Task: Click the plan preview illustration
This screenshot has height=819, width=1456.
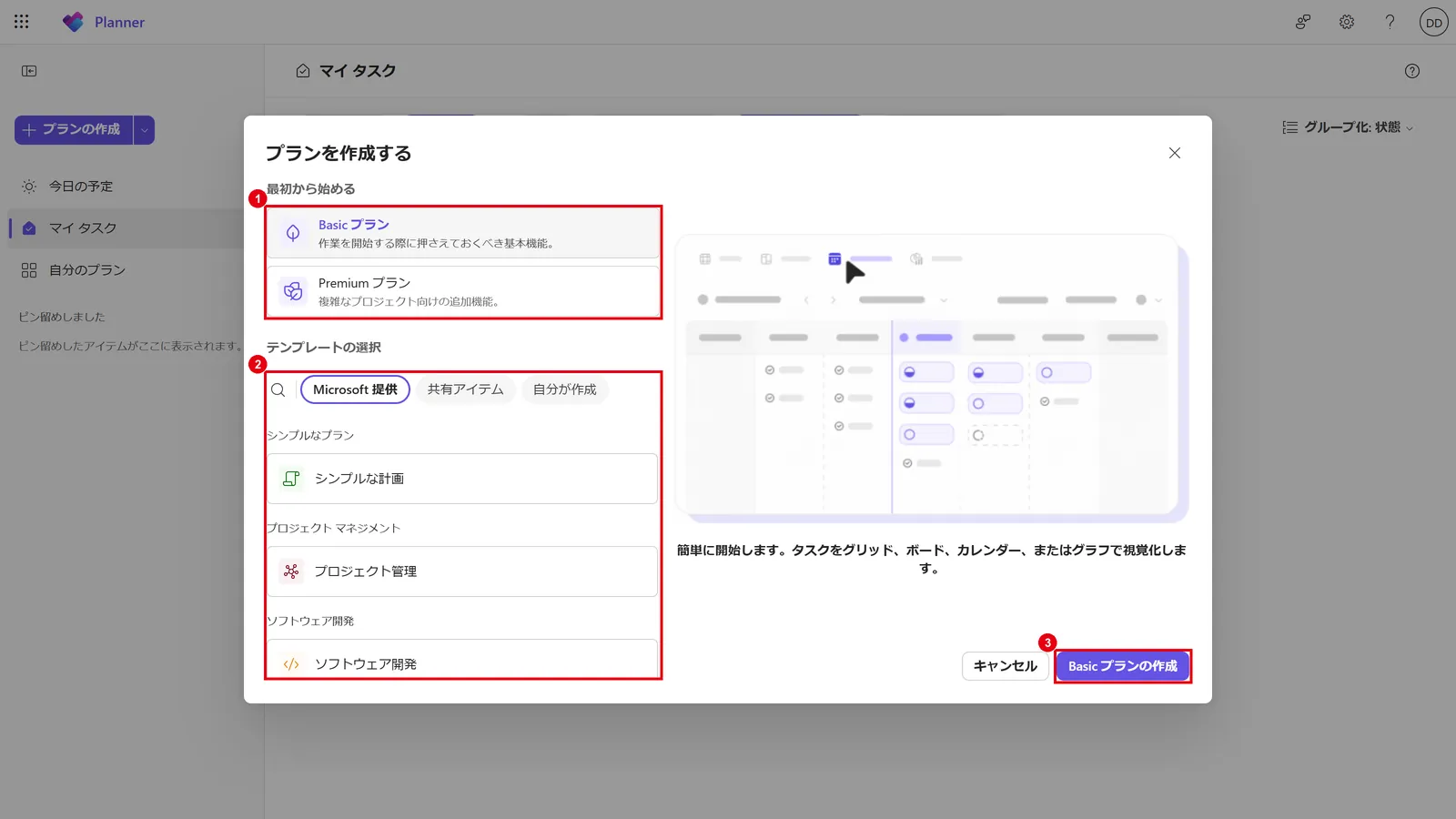Action: tap(932, 379)
